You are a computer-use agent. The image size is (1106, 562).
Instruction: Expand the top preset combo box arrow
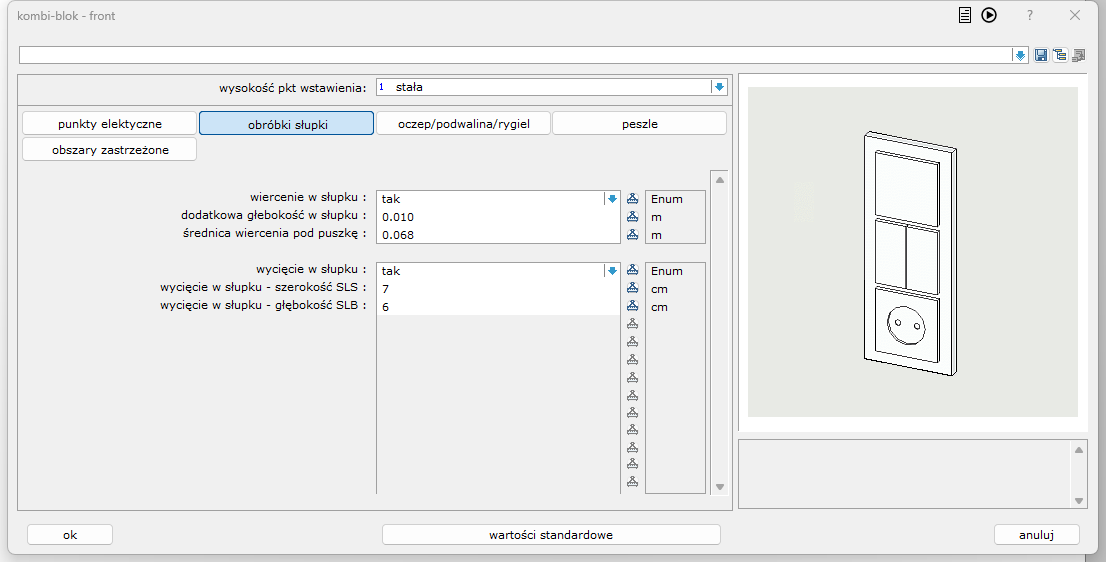(1020, 55)
